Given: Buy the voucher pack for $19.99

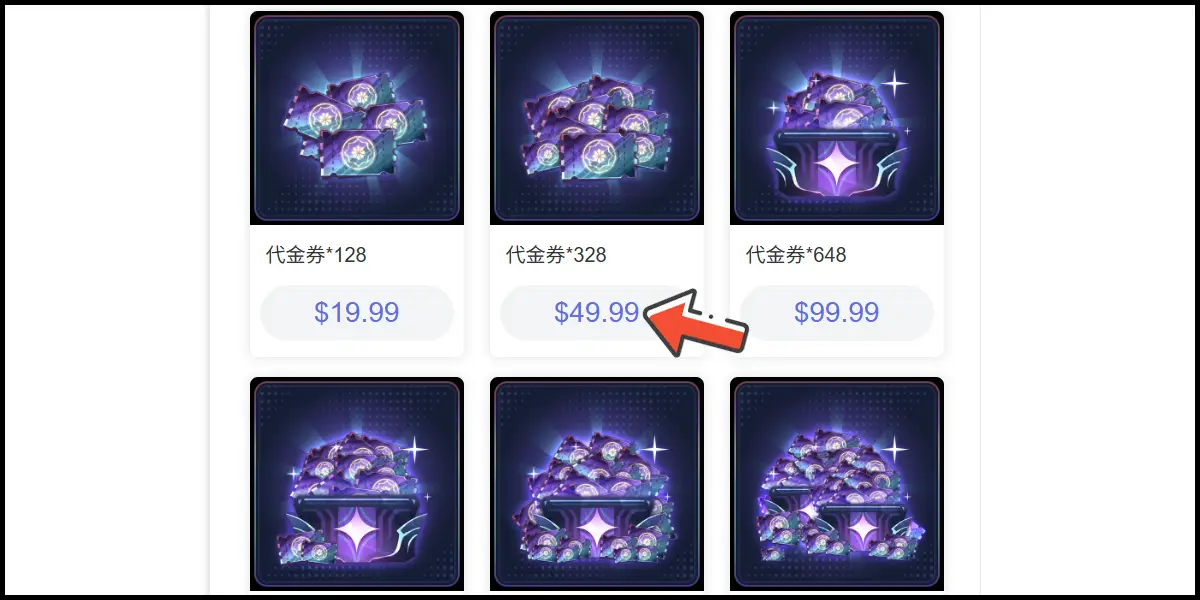Looking at the screenshot, I should 357,313.
